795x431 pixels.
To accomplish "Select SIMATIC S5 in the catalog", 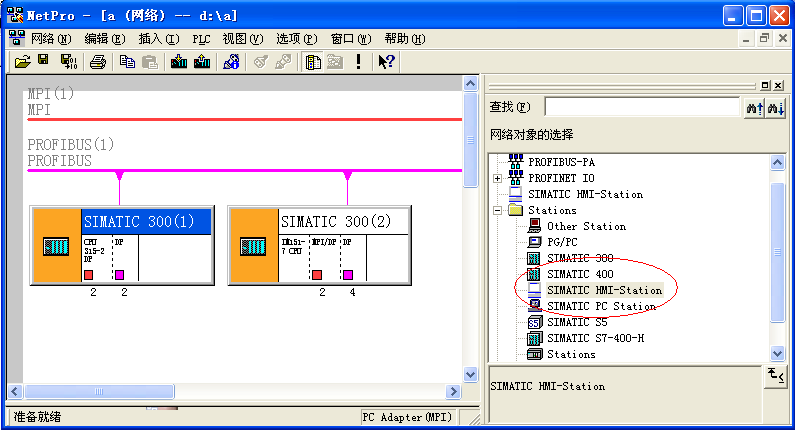I will coord(577,322).
